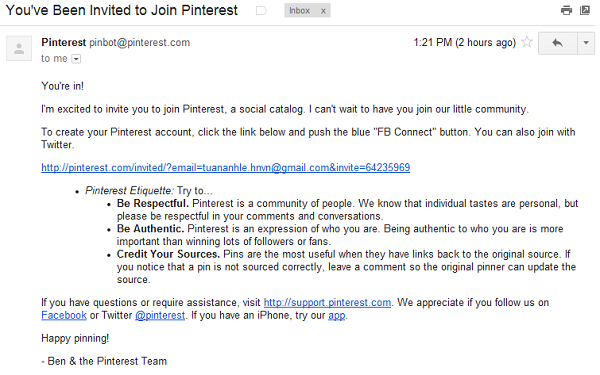Click the "to me" recipient text
Viewport: 600px width, 375px height.
click(x=54, y=59)
